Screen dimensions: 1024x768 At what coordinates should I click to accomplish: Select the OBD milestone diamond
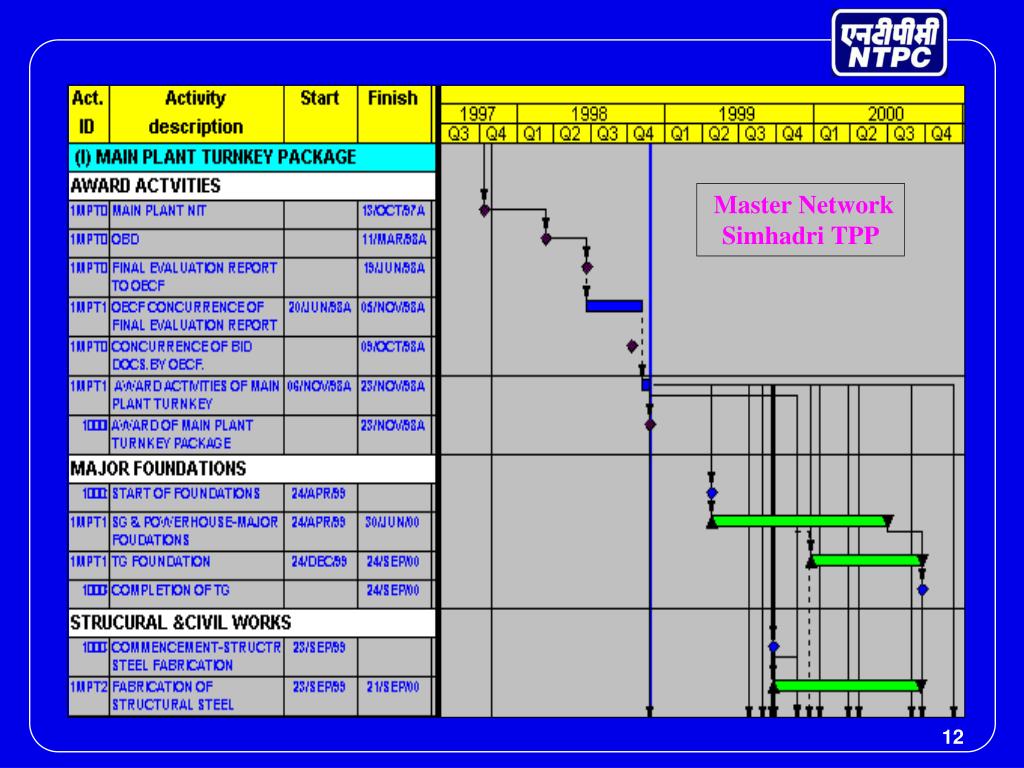547,239
